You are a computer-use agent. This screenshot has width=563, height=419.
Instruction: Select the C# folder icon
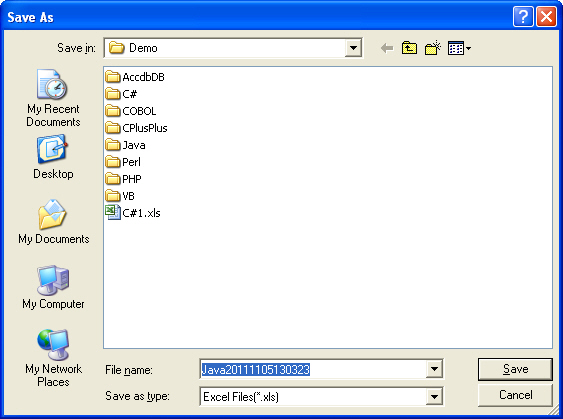click(x=113, y=94)
